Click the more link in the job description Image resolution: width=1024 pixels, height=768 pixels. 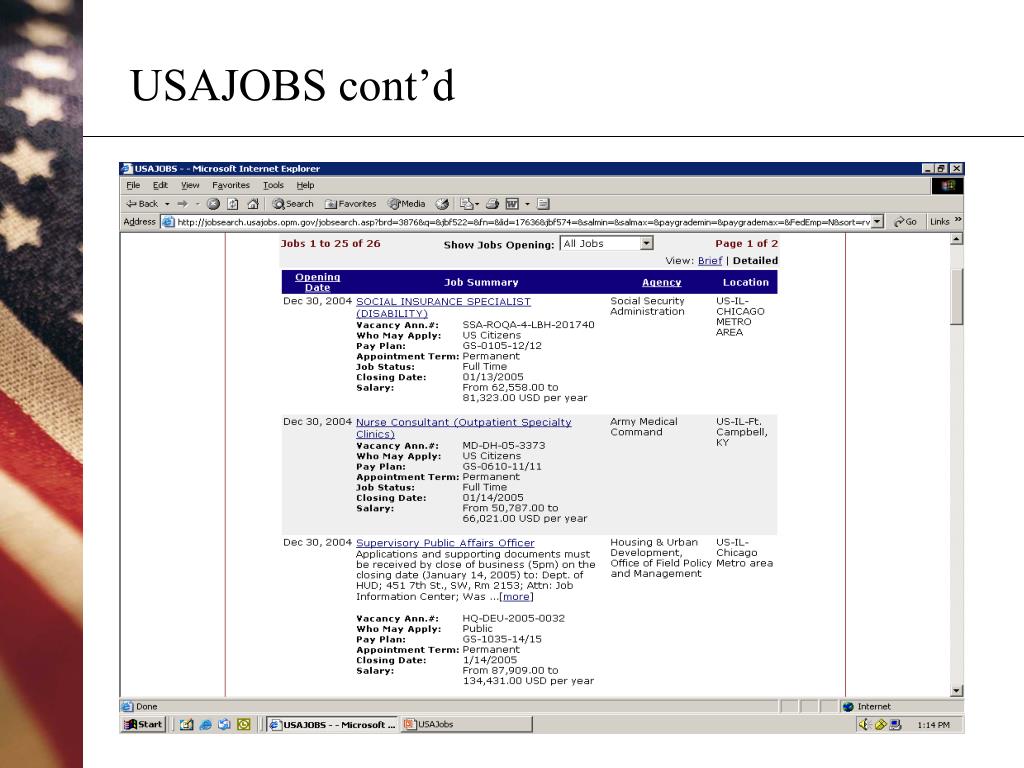(x=516, y=596)
